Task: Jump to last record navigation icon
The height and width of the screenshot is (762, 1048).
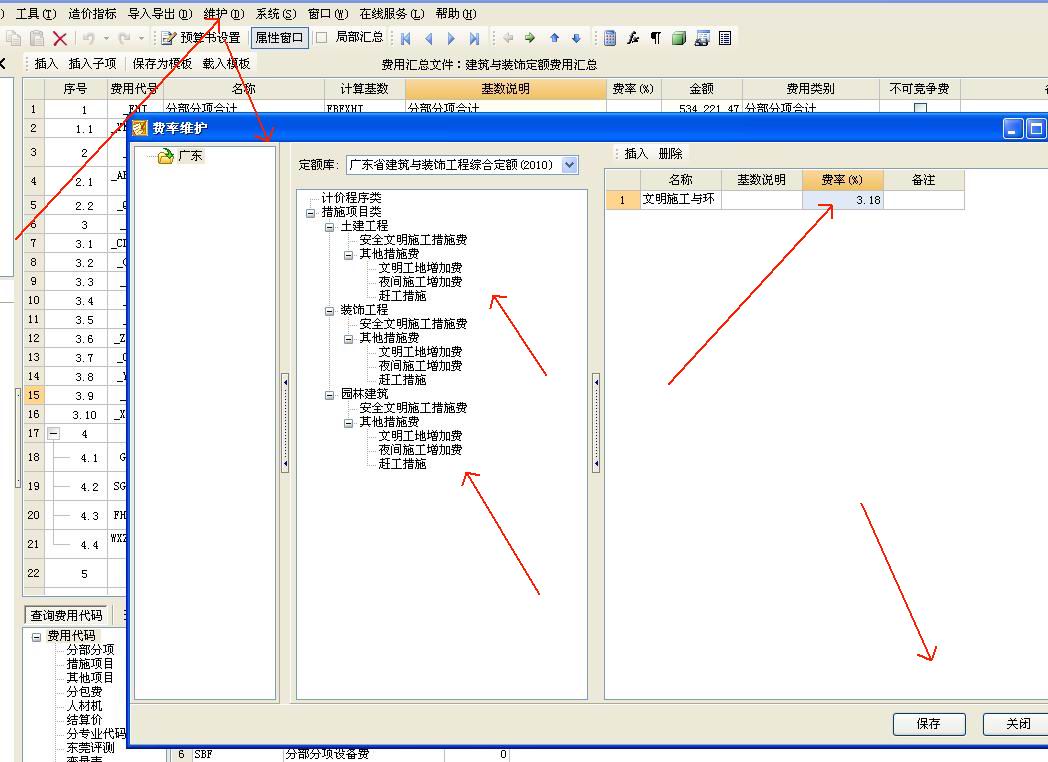Action: point(474,38)
